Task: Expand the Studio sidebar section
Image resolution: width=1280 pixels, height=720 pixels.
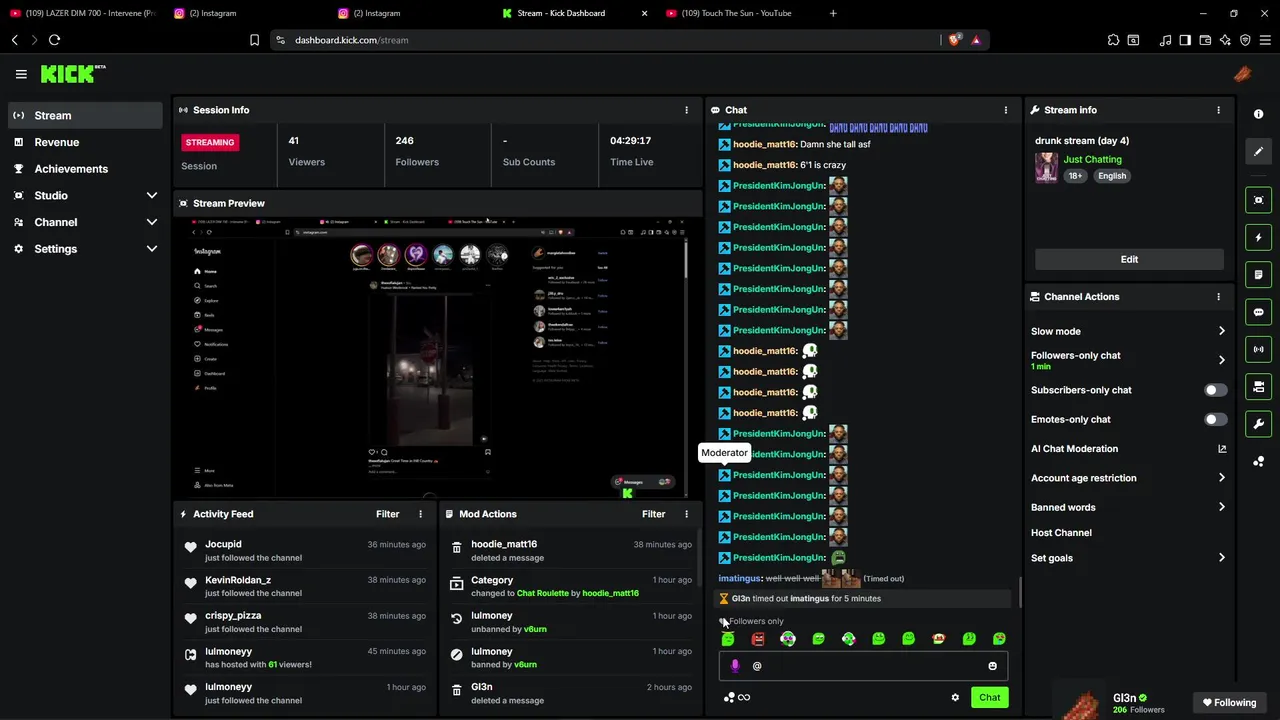Action: click(84, 196)
